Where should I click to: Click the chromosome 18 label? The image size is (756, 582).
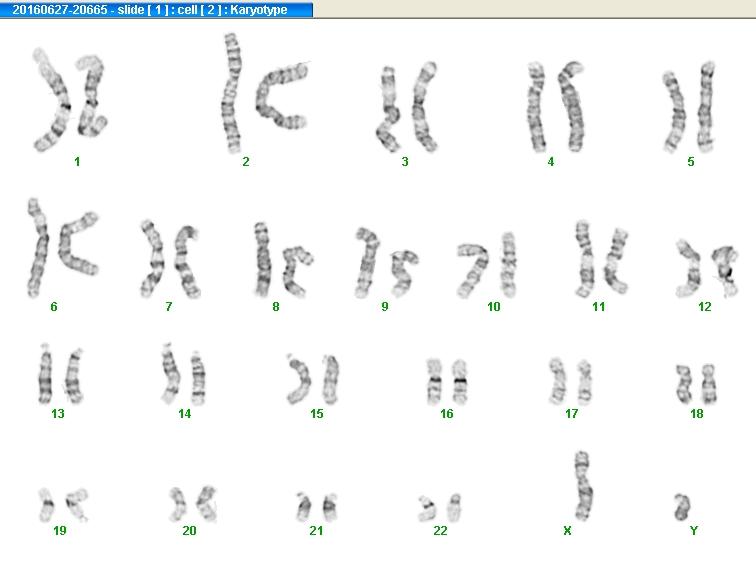(697, 414)
